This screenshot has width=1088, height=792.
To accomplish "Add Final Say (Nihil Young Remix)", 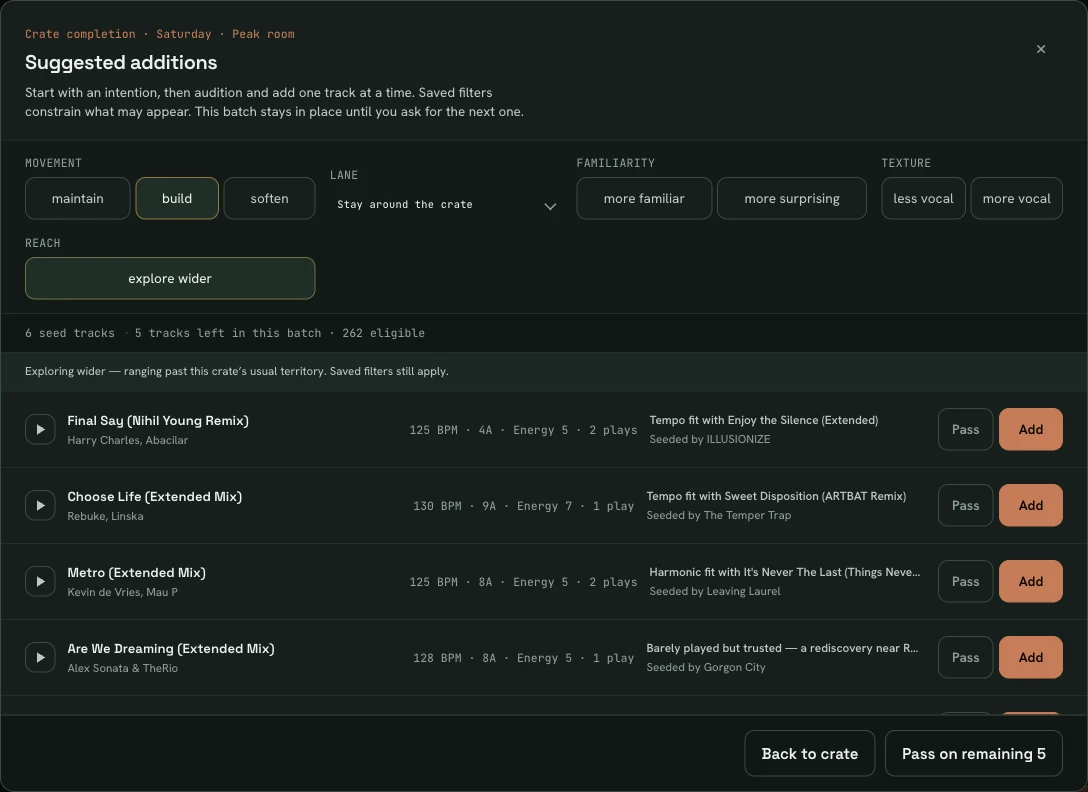I will pyautogui.click(x=1030, y=430).
